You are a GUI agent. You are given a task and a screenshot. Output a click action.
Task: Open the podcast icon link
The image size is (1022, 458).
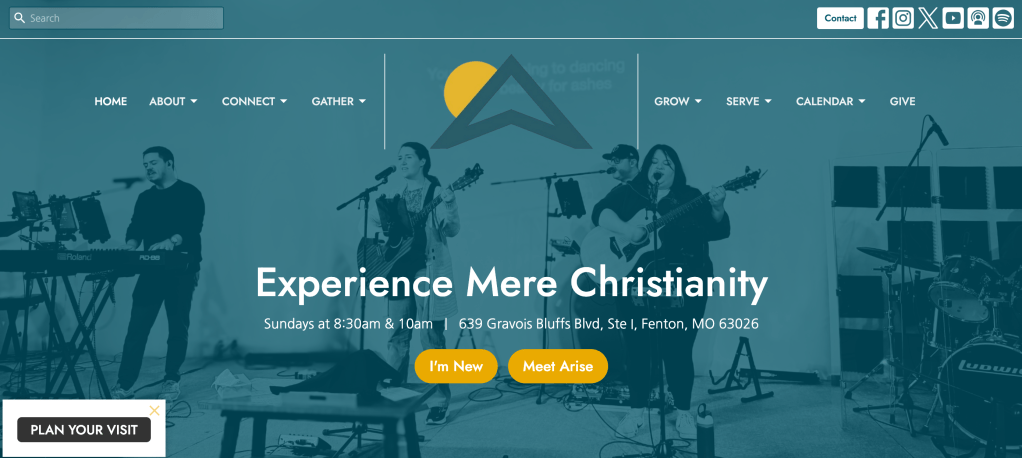(978, 18)
